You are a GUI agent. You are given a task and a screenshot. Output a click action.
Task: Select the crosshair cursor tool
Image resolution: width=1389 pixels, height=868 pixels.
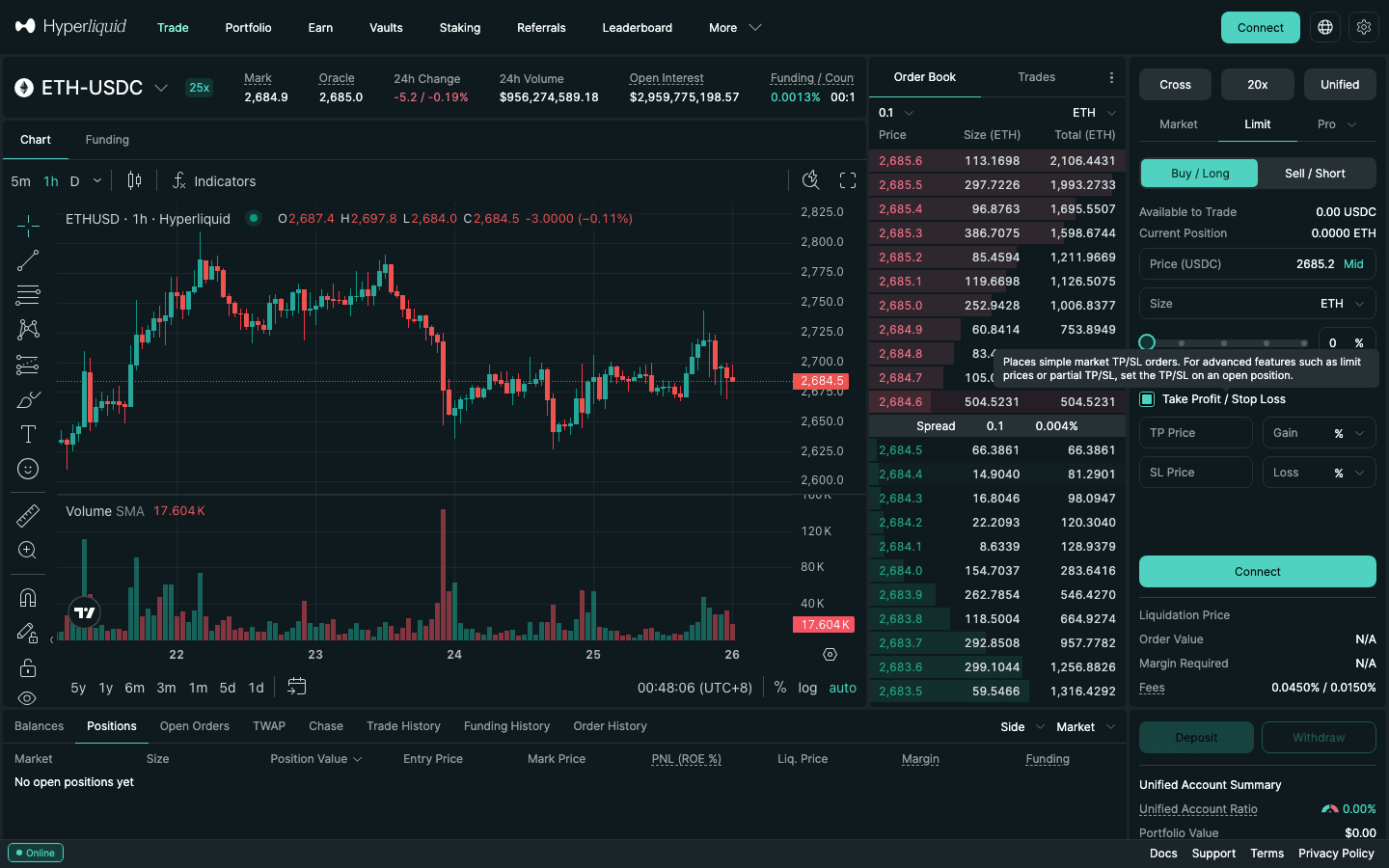(x=28, y=226)
